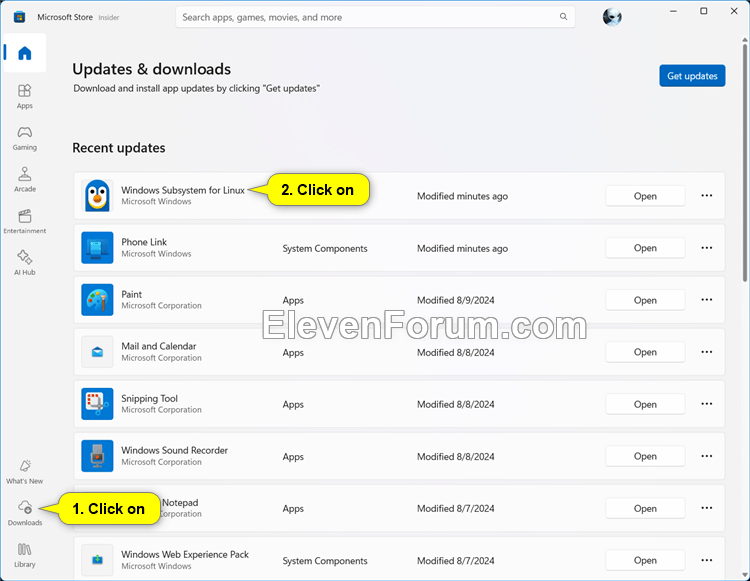Select Windows Sound Recorder title text
Image resolution: width=750 pixels, height=581 pixels.
pyautogui.click(x=175, y=450)
